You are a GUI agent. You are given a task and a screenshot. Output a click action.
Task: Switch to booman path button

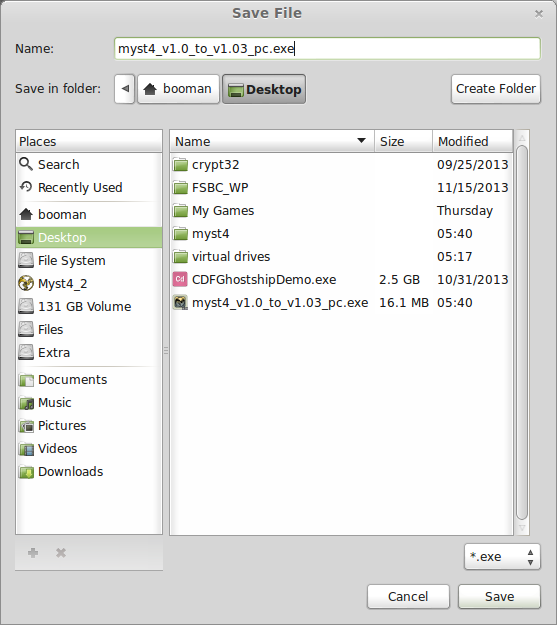click(178, 89)
